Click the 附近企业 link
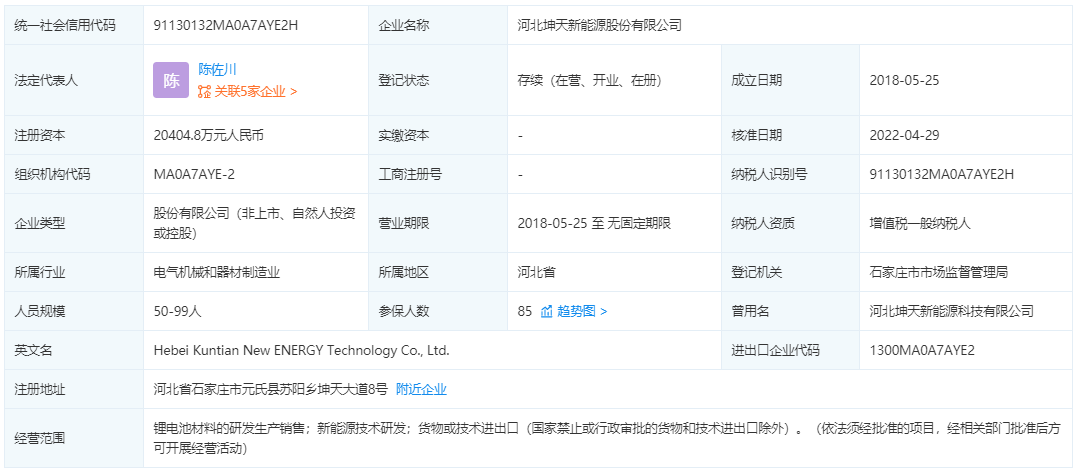The height and width of the screenshot is (471, 1076). click(x=421, y=389)
